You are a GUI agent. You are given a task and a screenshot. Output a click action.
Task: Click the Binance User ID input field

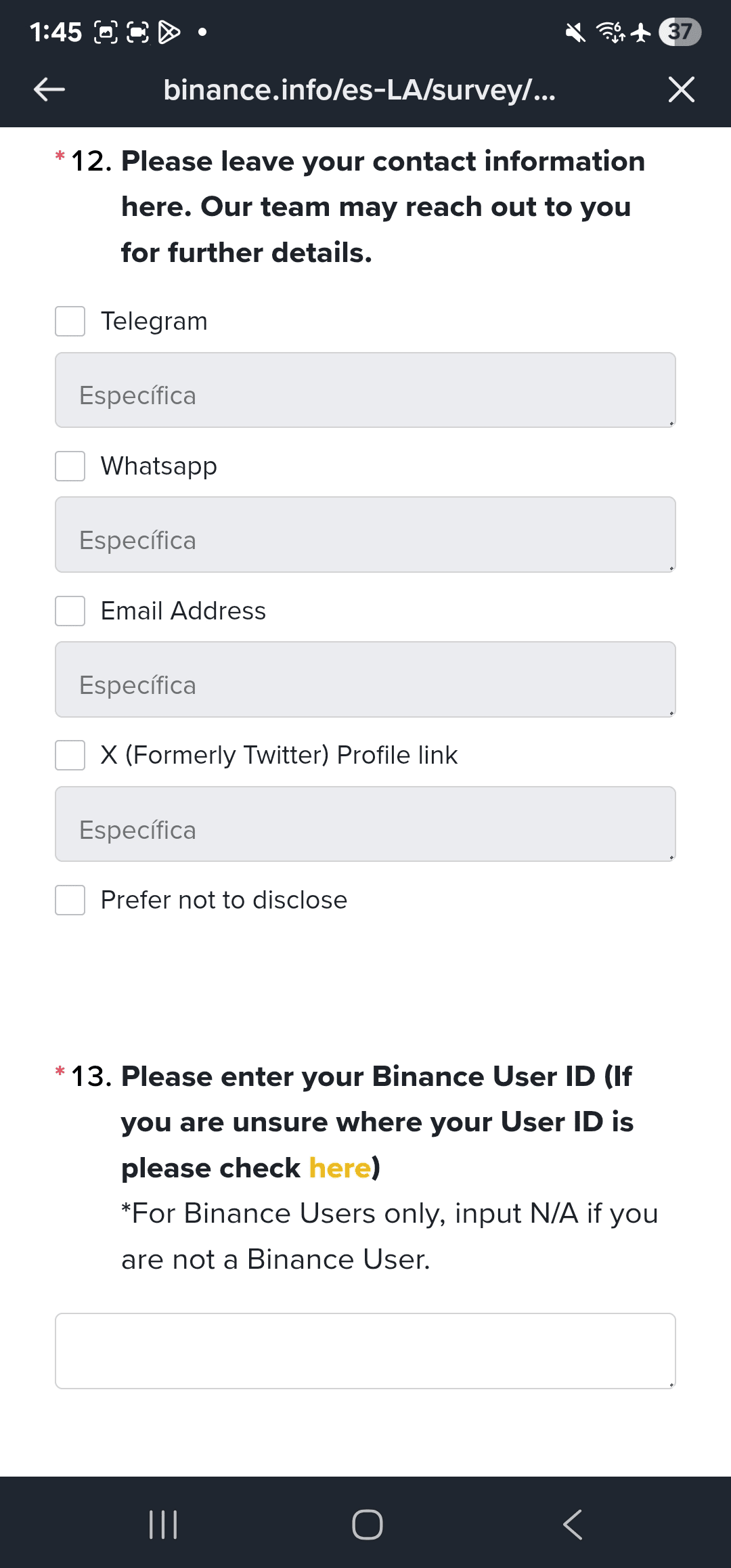tap(365, 1351)
